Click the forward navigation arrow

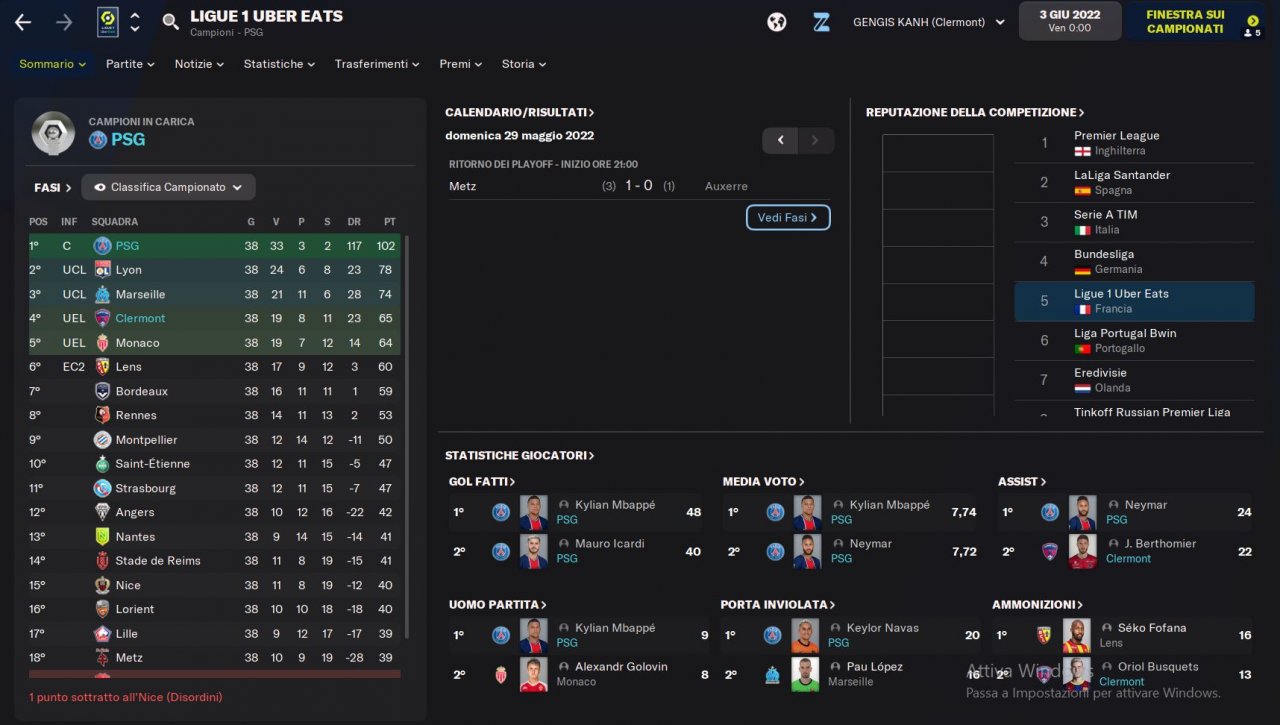click(65, 22)
